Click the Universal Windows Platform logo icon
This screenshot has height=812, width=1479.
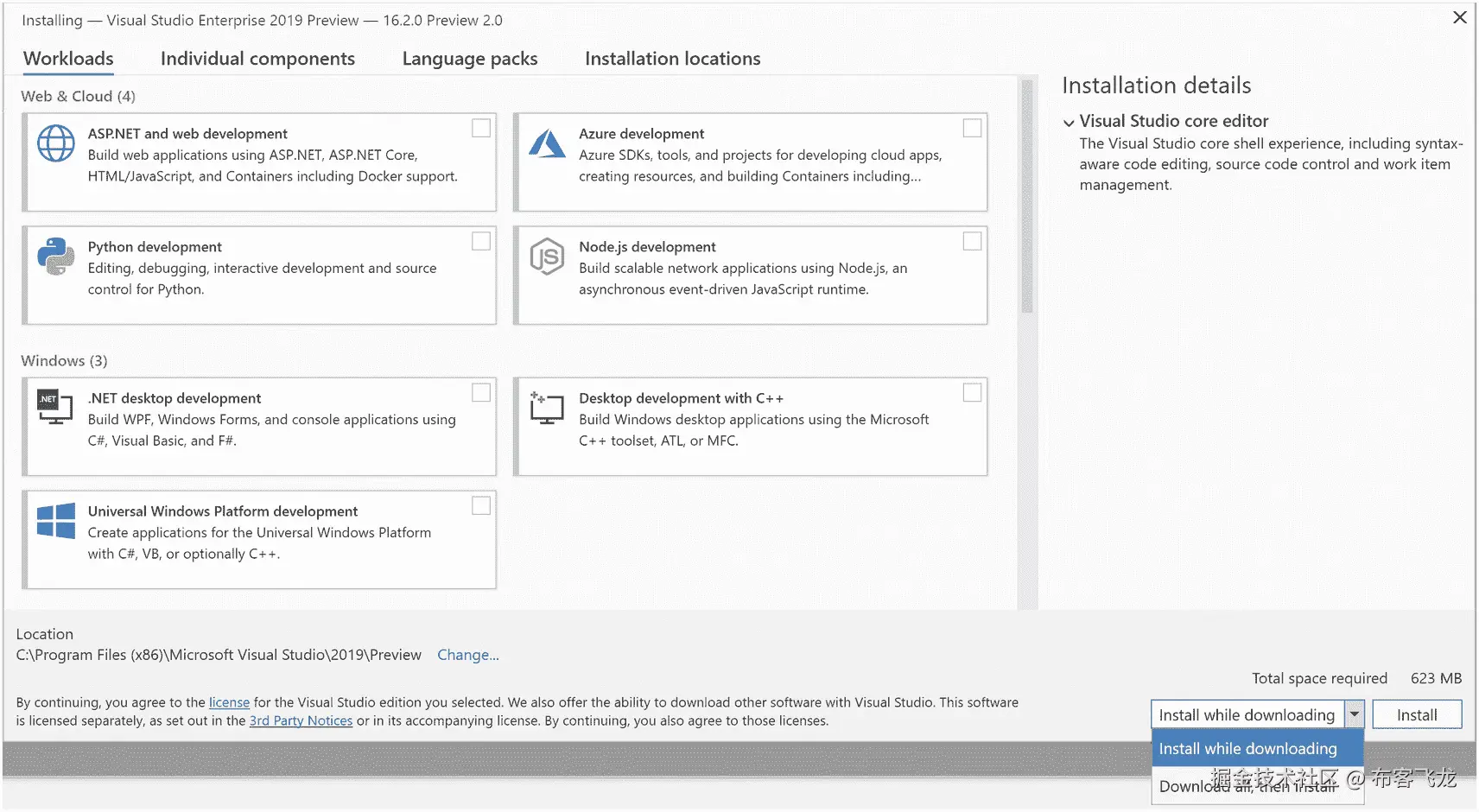(x=56, y=522)
